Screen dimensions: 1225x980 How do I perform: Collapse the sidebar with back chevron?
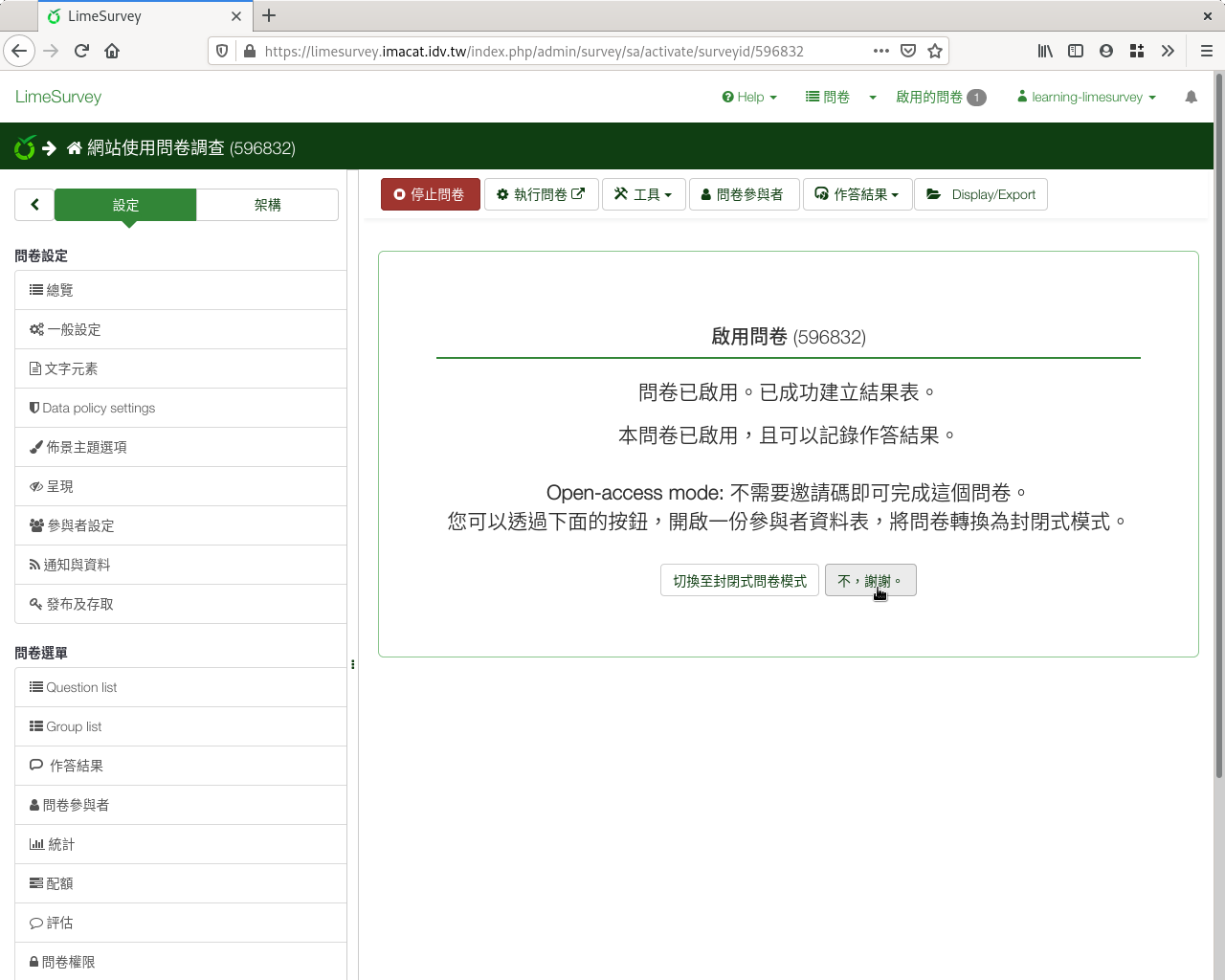[x=34, y=204]
